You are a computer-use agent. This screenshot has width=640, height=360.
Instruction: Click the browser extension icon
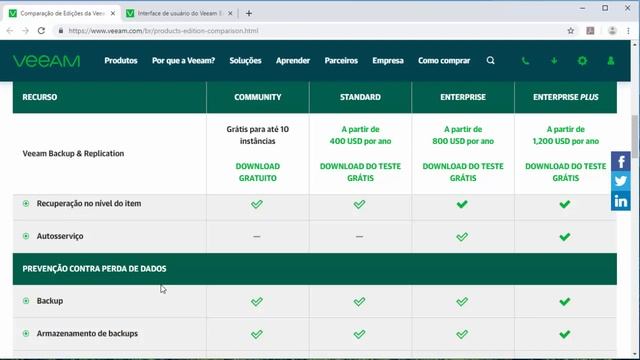[x=590, y=31]
